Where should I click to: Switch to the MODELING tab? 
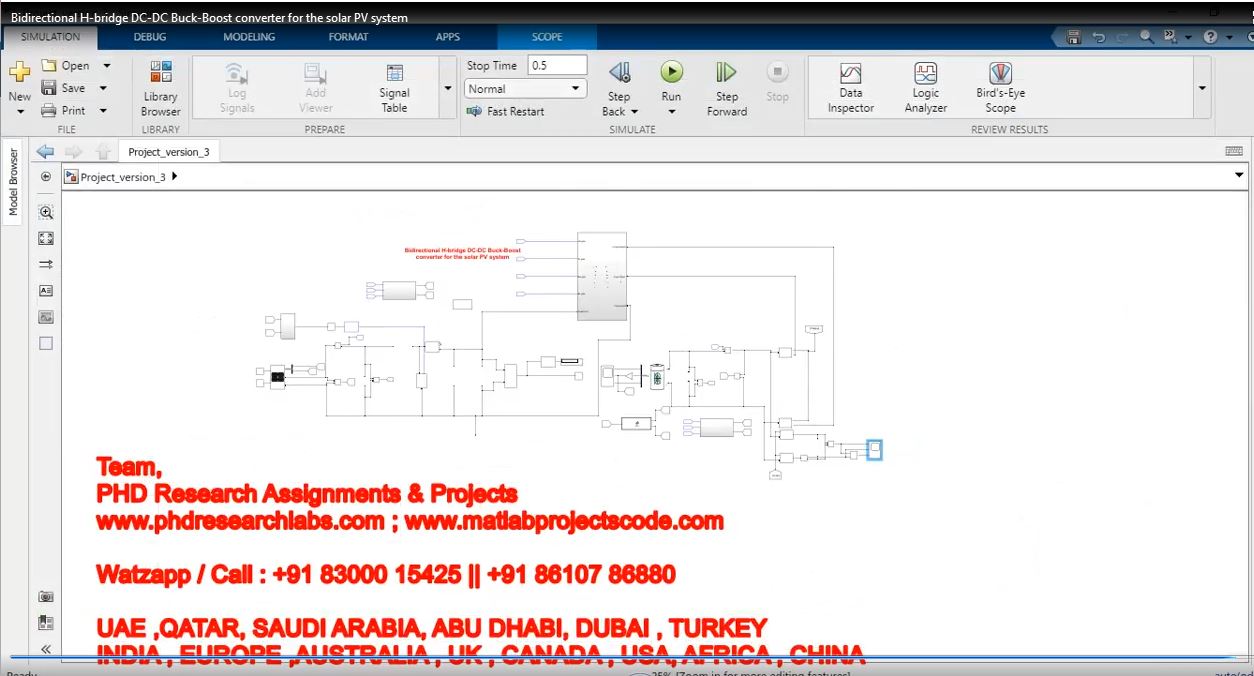249,37
